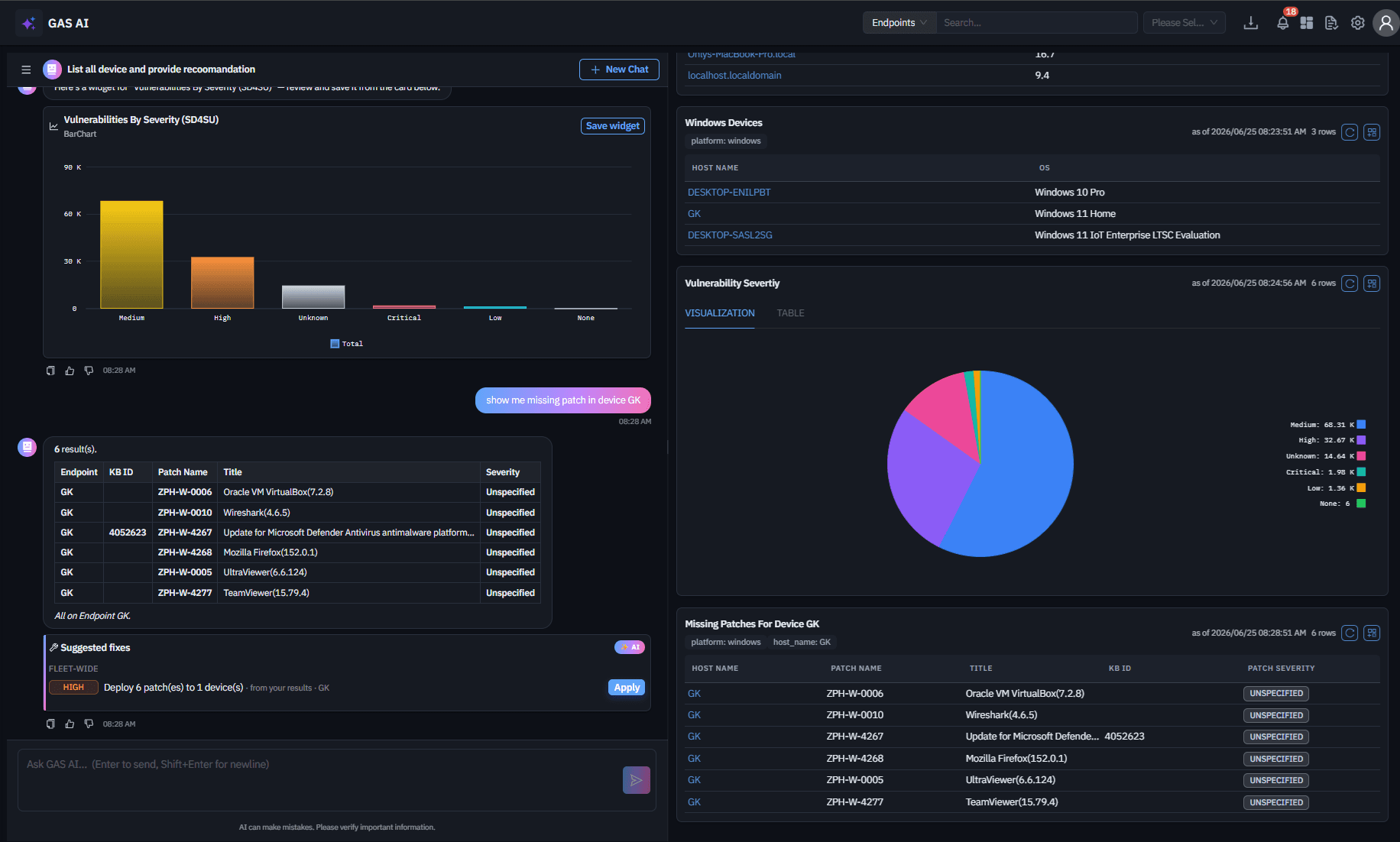Open layout icon for Vulnerability Severity widget
1400x842 pixels.
point(1372,283)
